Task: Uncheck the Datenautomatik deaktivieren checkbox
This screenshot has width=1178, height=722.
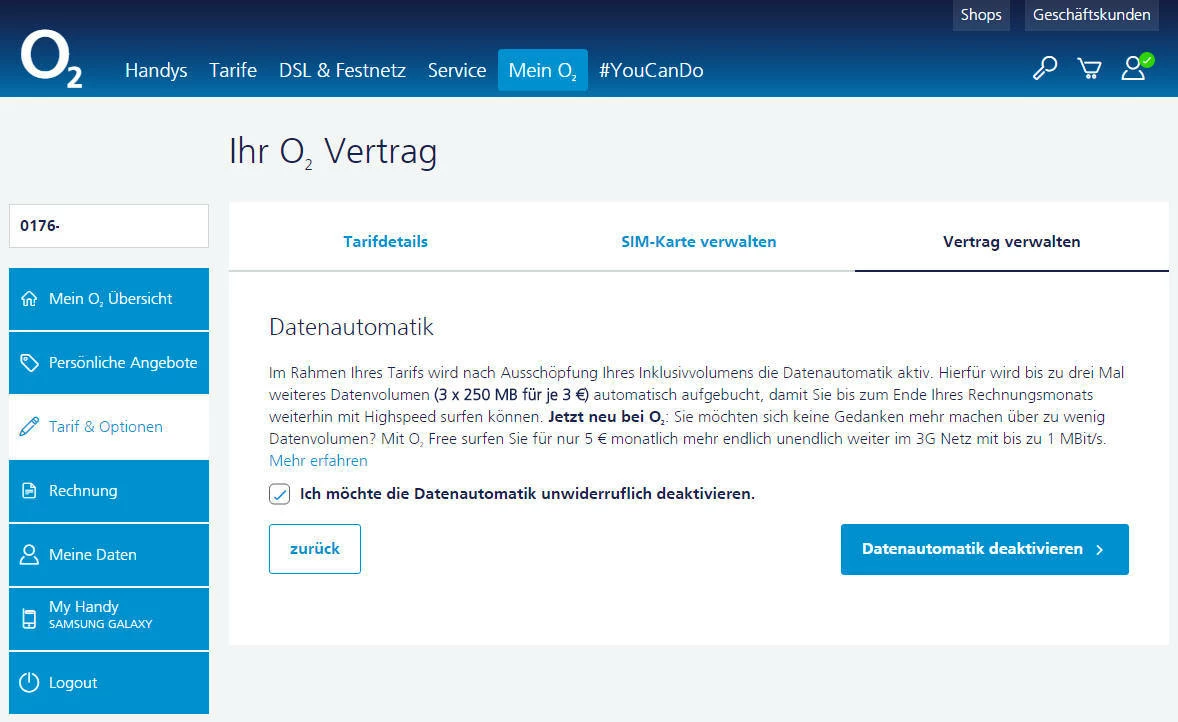Action: tap(279, 494)
